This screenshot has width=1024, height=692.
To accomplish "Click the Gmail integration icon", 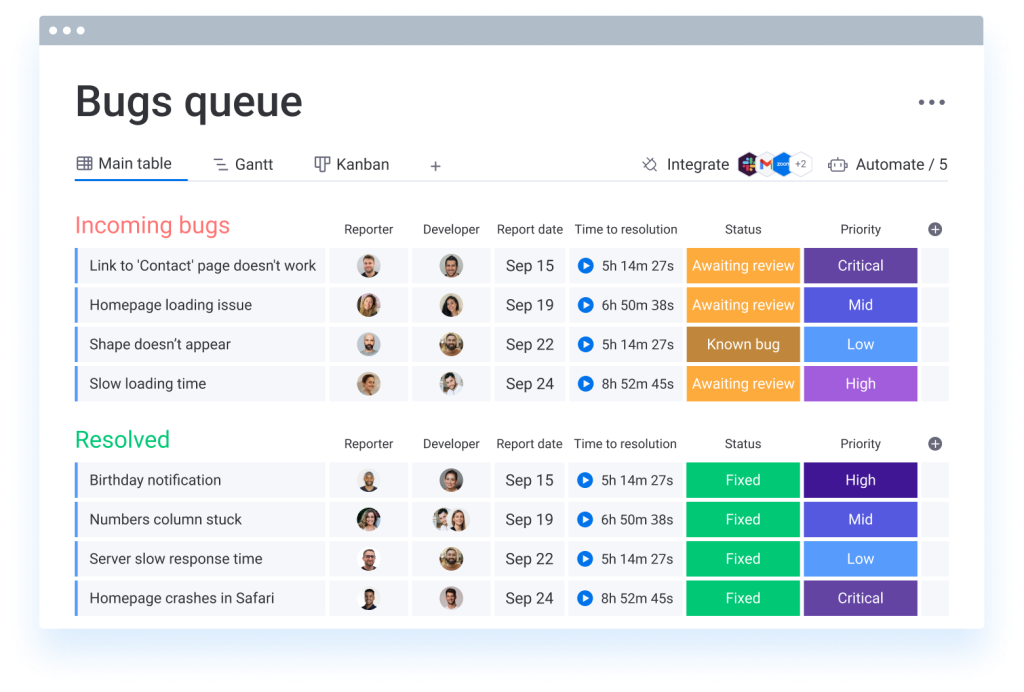I will click(765, 165).
